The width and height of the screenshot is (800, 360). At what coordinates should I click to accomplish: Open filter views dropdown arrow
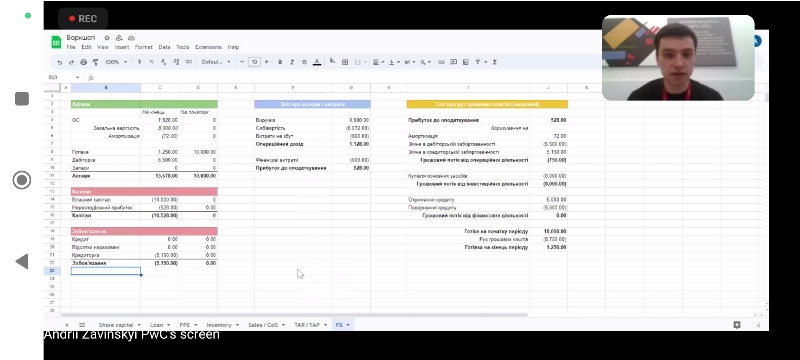point(486,62)
